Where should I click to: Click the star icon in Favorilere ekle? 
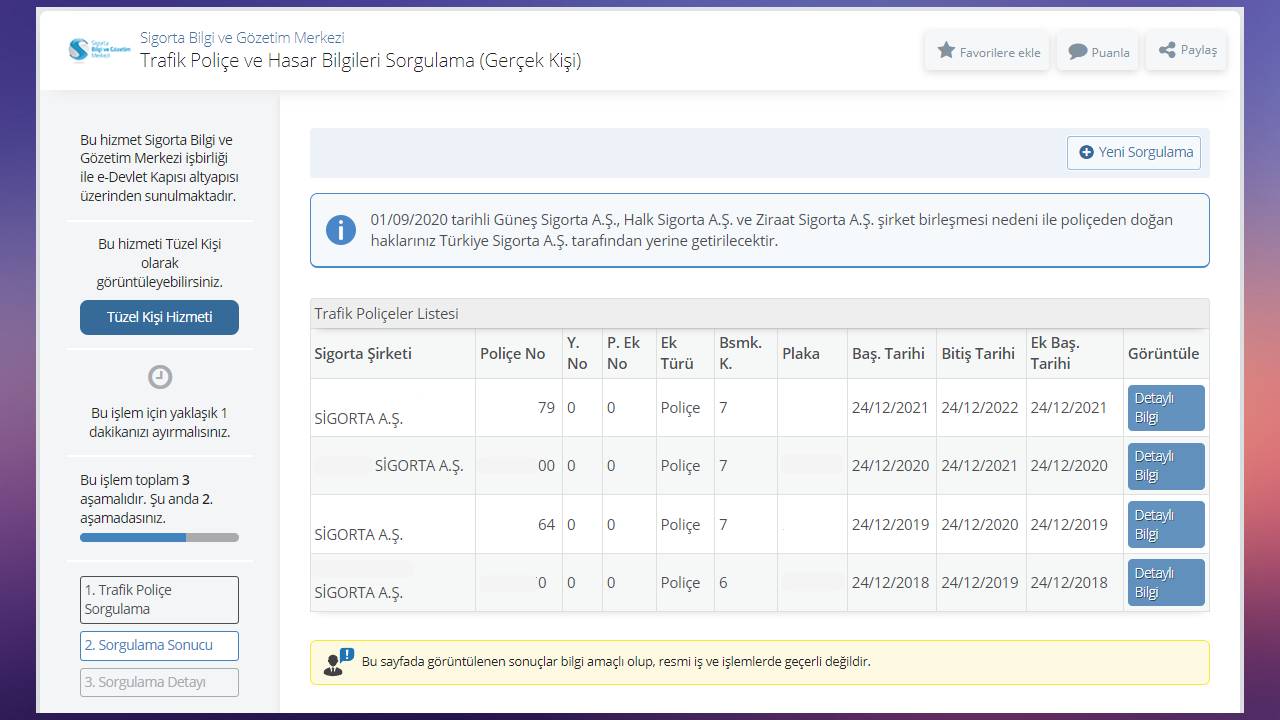point(946,51)
